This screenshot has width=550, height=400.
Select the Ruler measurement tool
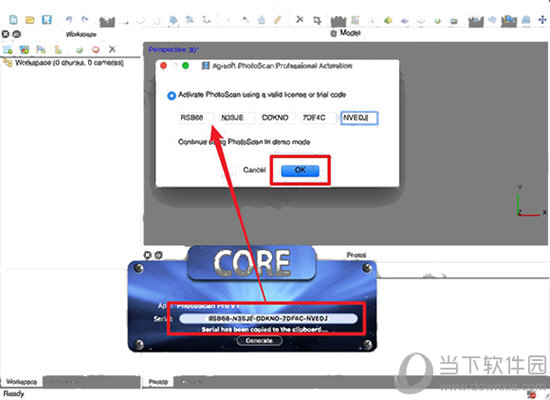click(x=277, y=20)
